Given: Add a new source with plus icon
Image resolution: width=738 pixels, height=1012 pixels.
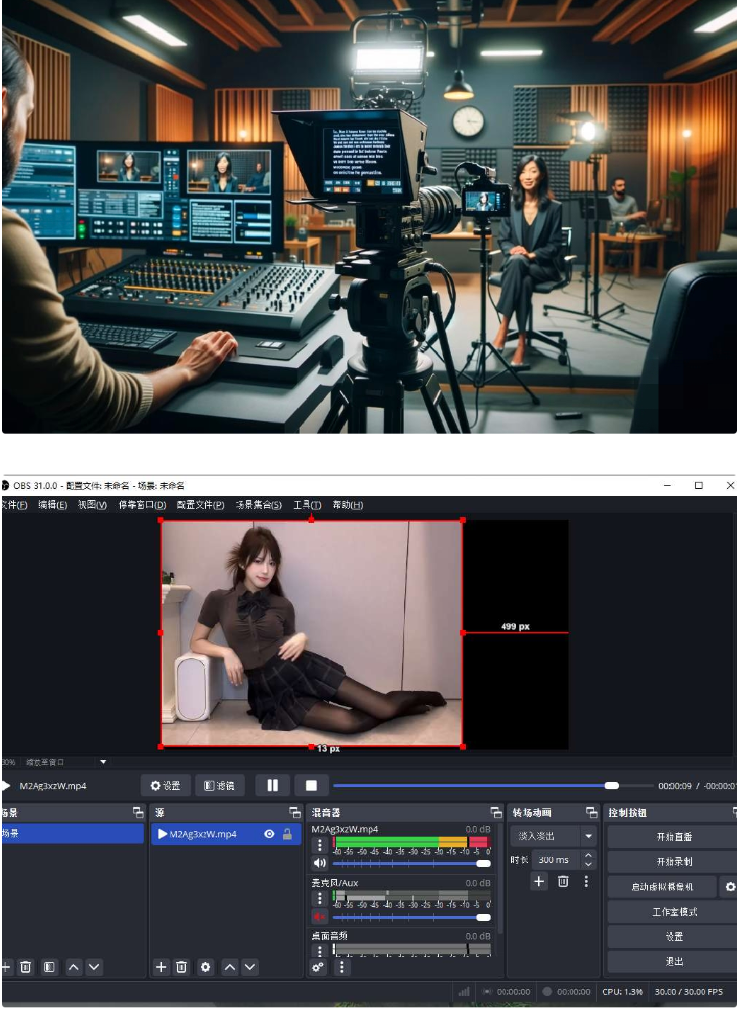Looking at the screenshot, I should (161, 967).
